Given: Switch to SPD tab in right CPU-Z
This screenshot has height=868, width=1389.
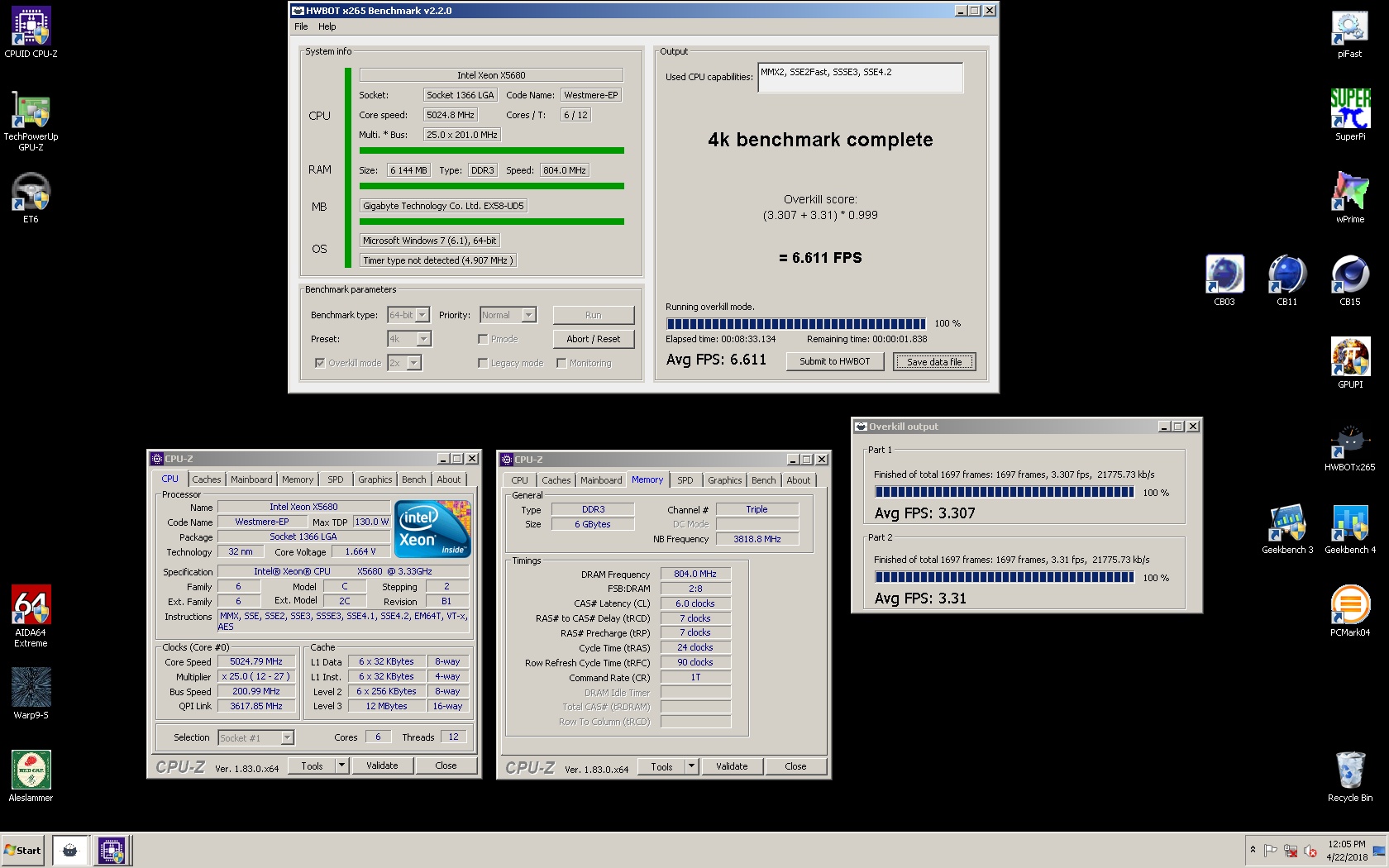Looking at the screenshot, I should 685,480.
